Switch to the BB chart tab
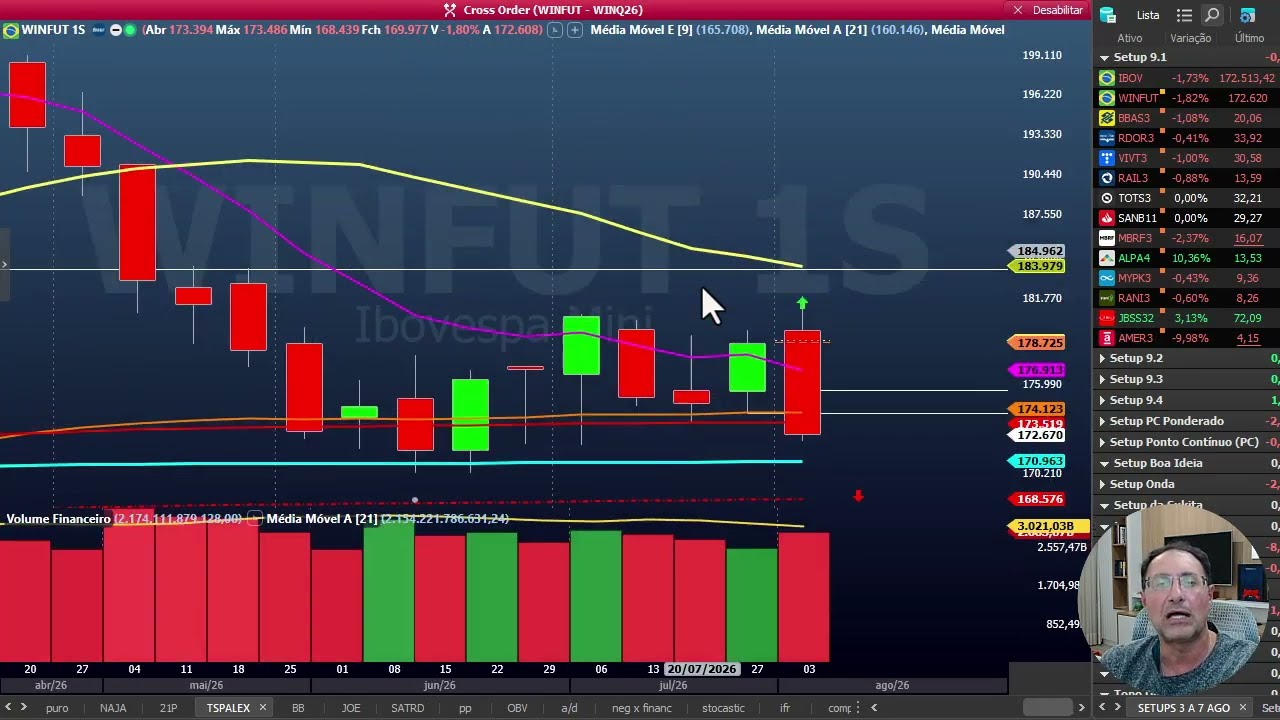The height and width of the screenshot is (720, 1280). click(298, 708)
